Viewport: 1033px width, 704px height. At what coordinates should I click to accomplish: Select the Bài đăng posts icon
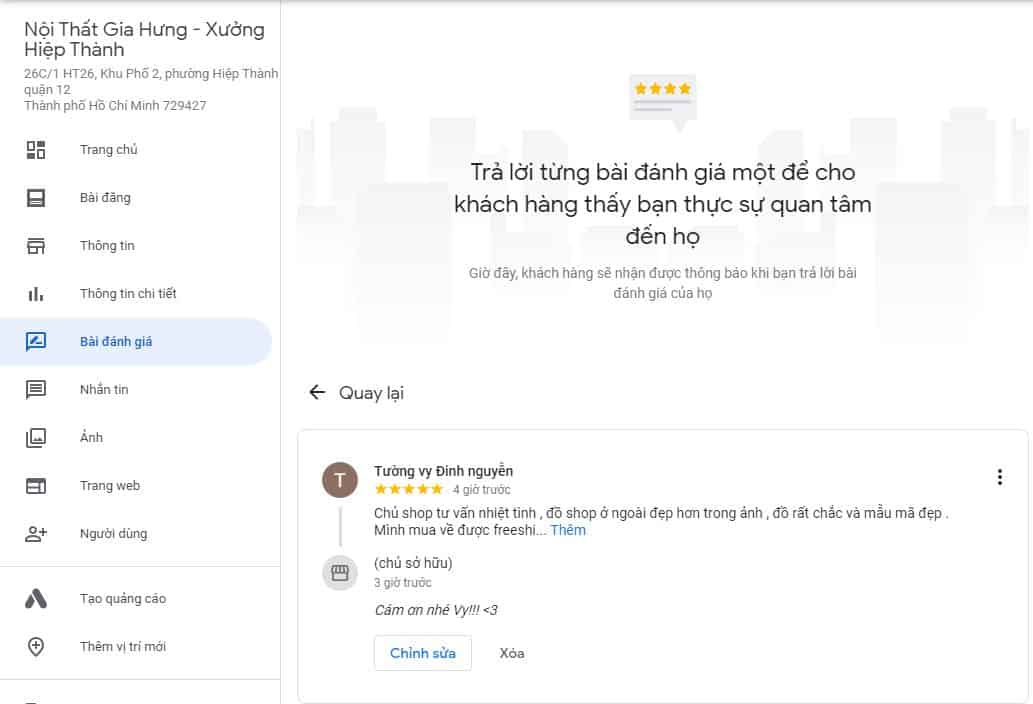click(x=37, y=197)
